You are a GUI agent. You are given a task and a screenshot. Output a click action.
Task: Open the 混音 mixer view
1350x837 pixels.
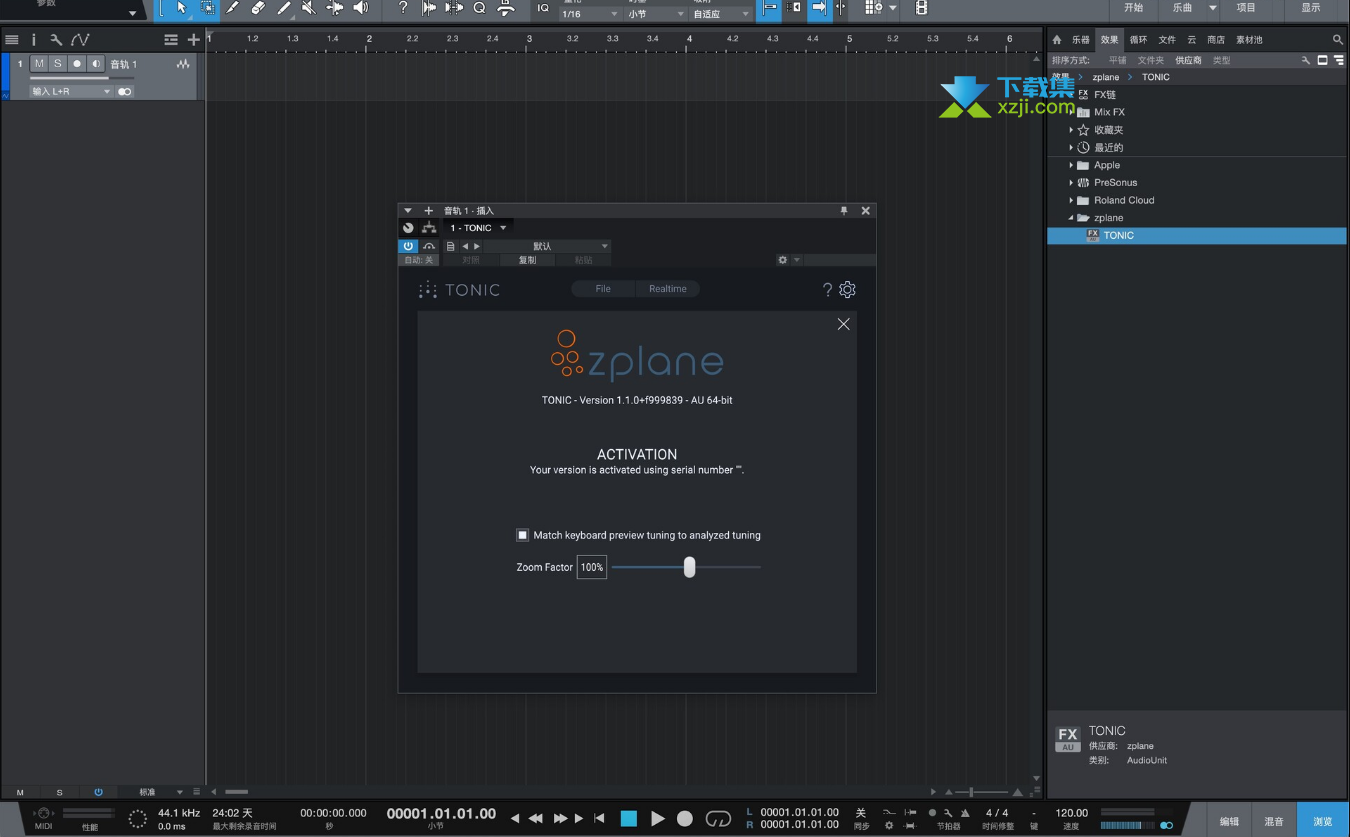click(x=1274, y=821)
